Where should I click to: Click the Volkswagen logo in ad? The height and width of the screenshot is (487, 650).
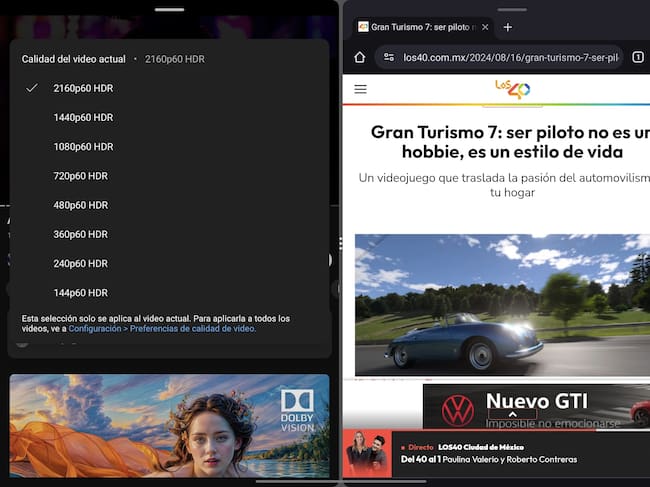[x=457, y=408]
